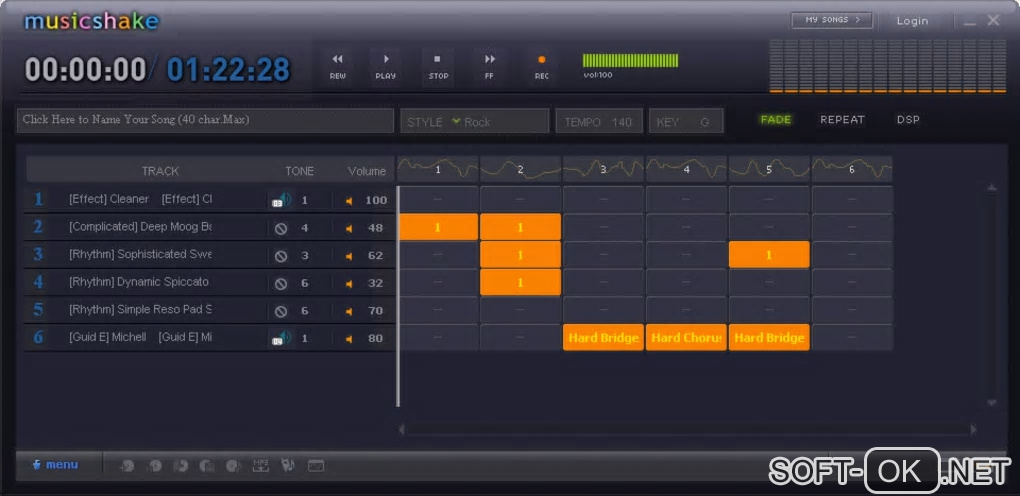Click the green arrow next to Rock
This screenshot has width=1020, height=496.
coord(456,121)
